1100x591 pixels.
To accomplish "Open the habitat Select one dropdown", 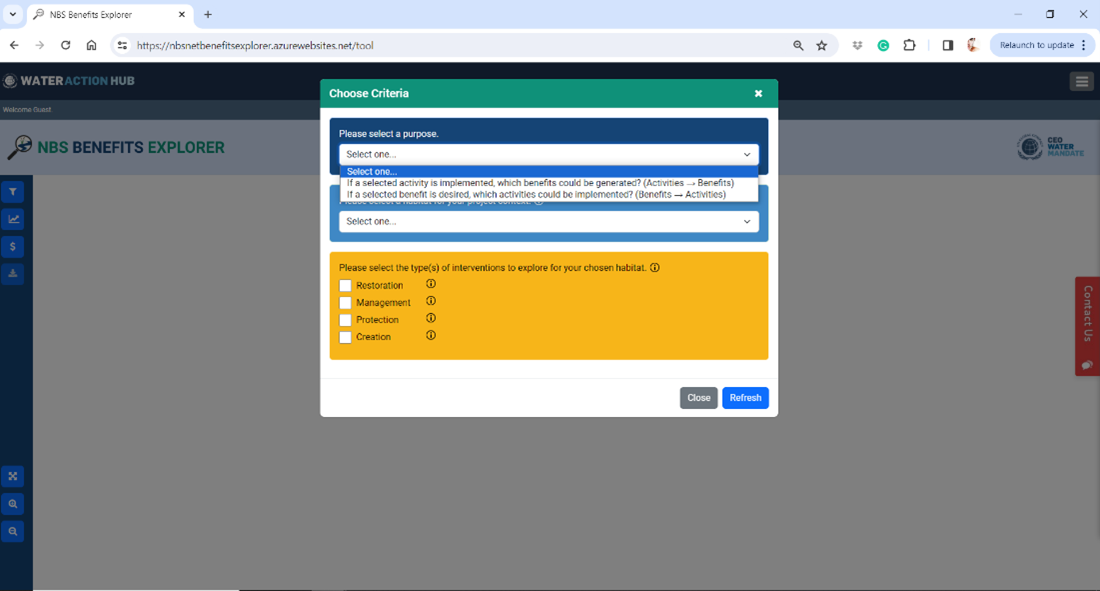I will point(549,221).
